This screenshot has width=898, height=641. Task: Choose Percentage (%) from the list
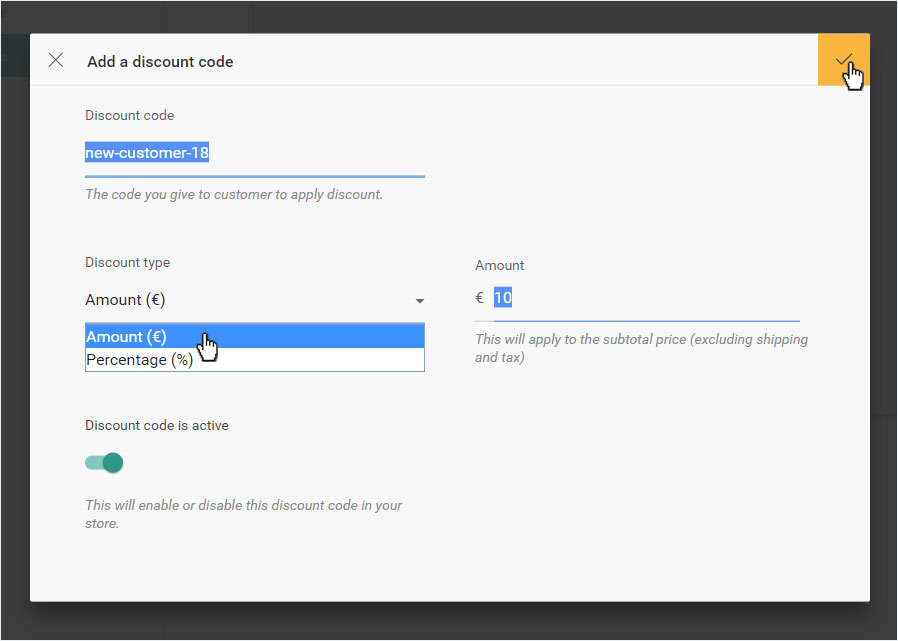255,360
